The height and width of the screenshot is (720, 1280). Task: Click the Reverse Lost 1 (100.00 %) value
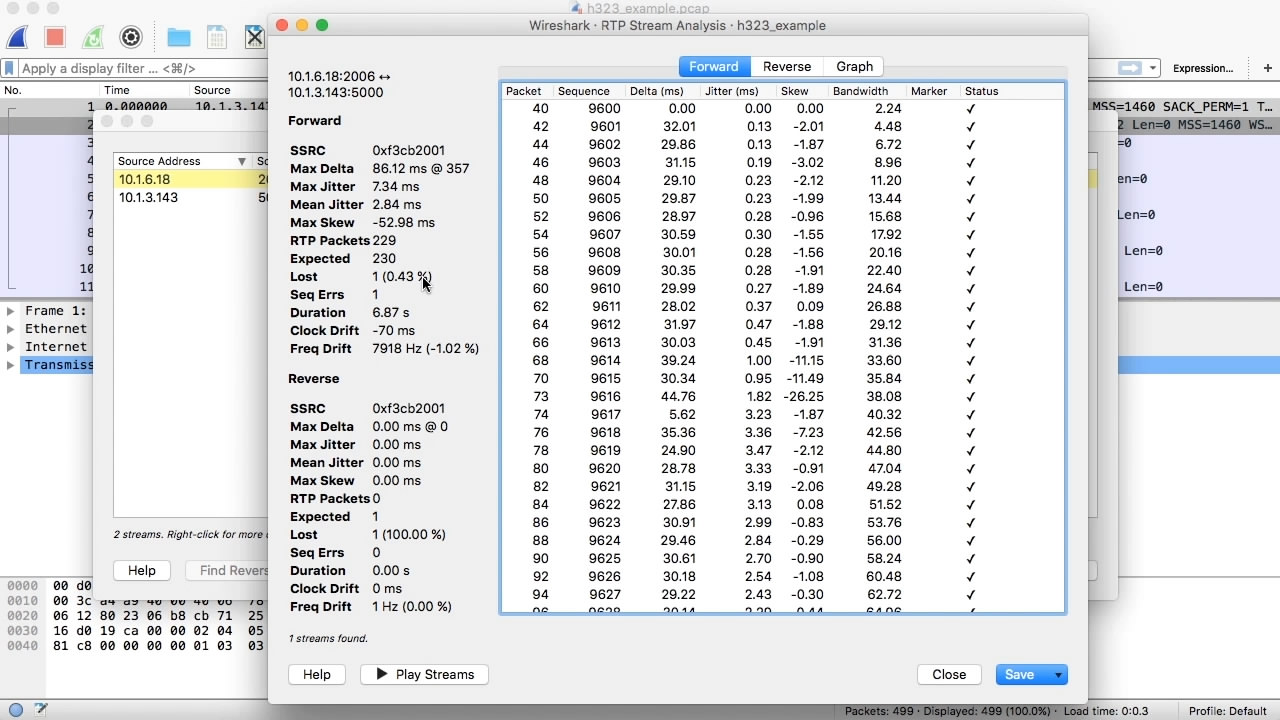tap(409, 535)
